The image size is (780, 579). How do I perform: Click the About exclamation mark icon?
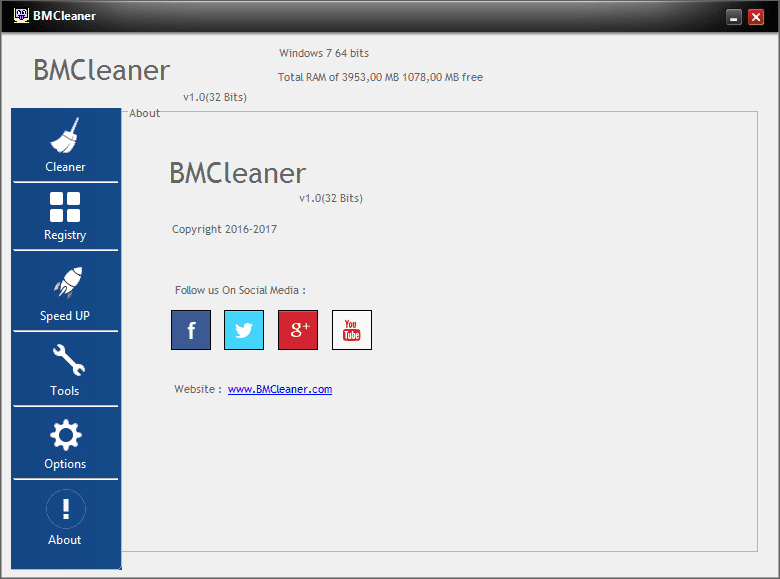pos(66,509)
